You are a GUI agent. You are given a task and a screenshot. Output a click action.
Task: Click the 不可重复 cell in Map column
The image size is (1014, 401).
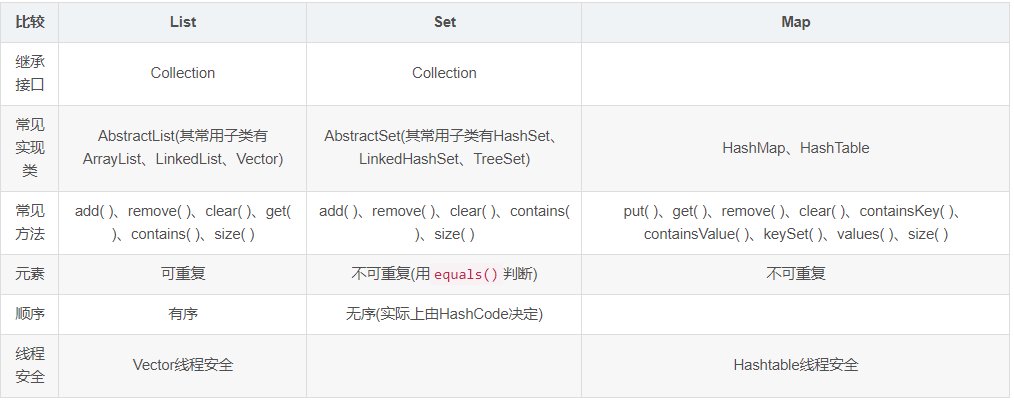point(795,273)
